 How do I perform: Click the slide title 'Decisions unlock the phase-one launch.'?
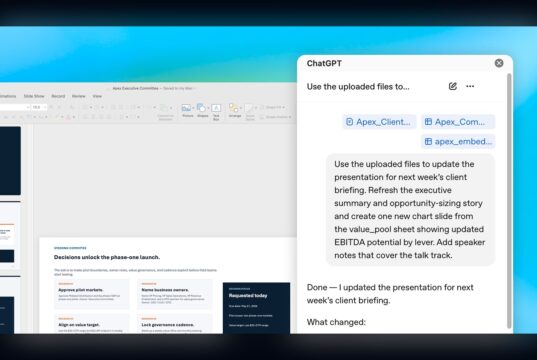coord(107,257)
